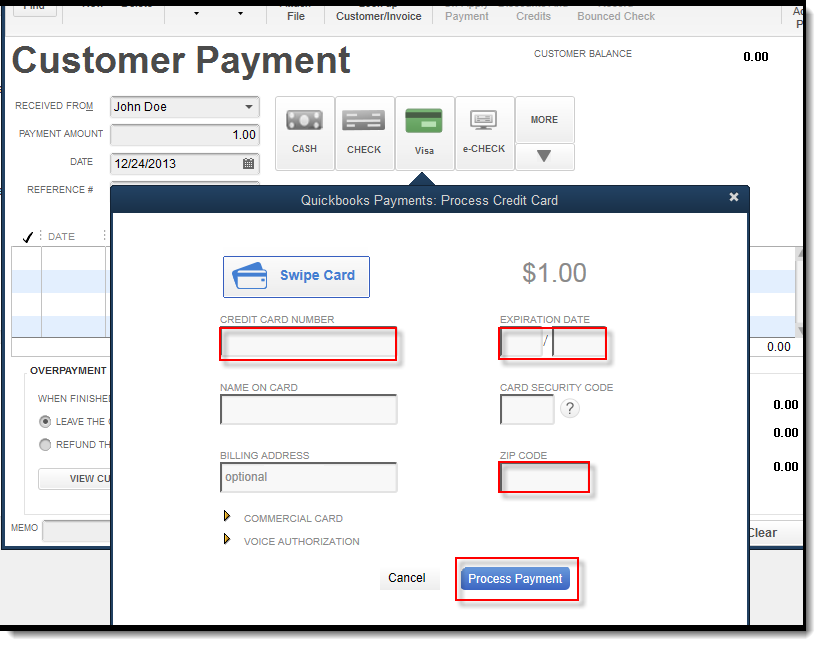Open the Received From dropdown

point(249,107)
